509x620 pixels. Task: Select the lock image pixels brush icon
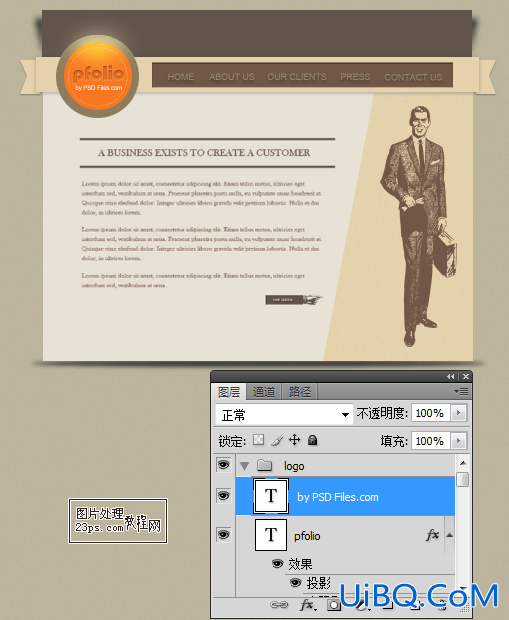(x=277, y=440)
